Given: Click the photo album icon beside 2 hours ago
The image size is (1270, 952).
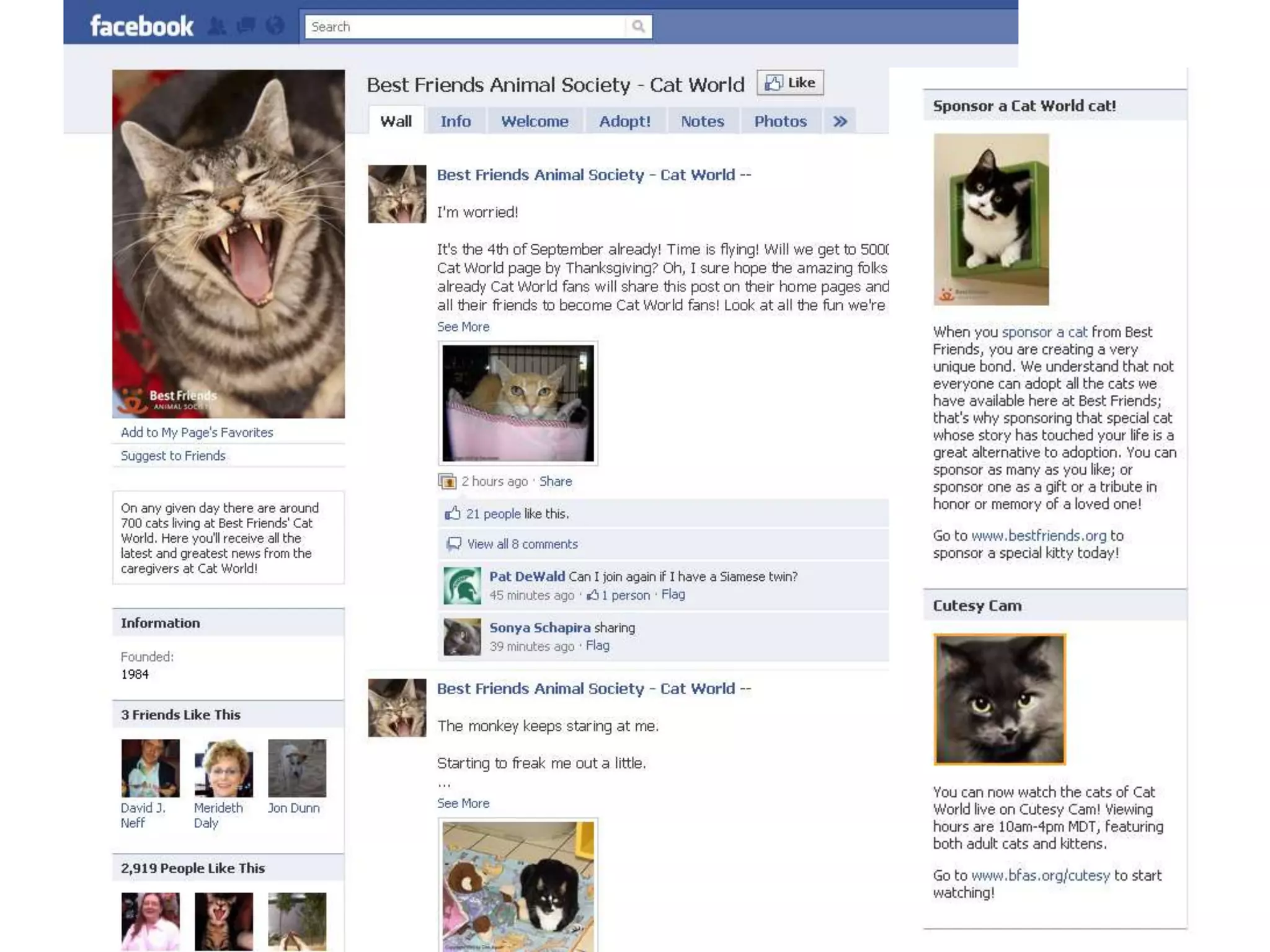Looking at the screenshot, I should tap(447, 482).
